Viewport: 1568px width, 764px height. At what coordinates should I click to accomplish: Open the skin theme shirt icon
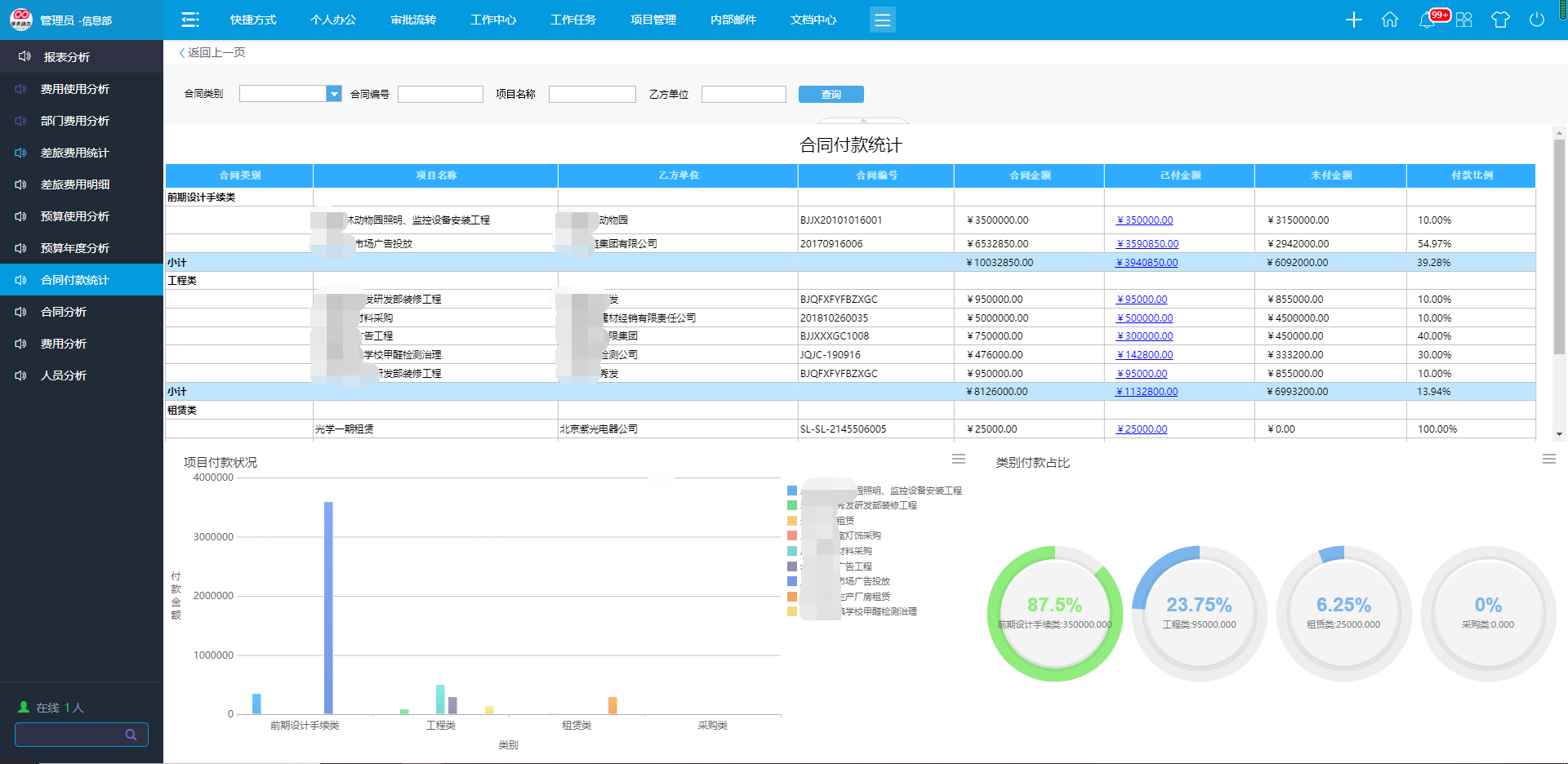coord(1500,20)
